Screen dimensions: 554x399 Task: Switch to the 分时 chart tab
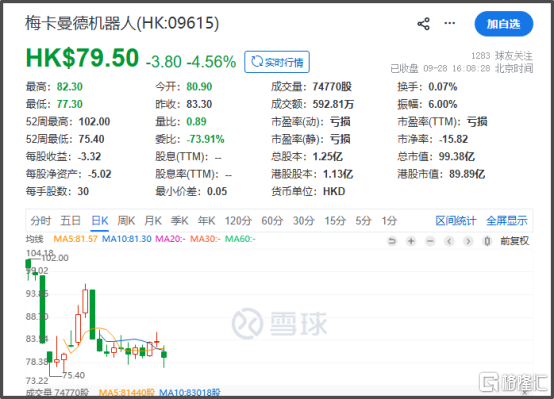pyautogui.click(x=41, y=221)
